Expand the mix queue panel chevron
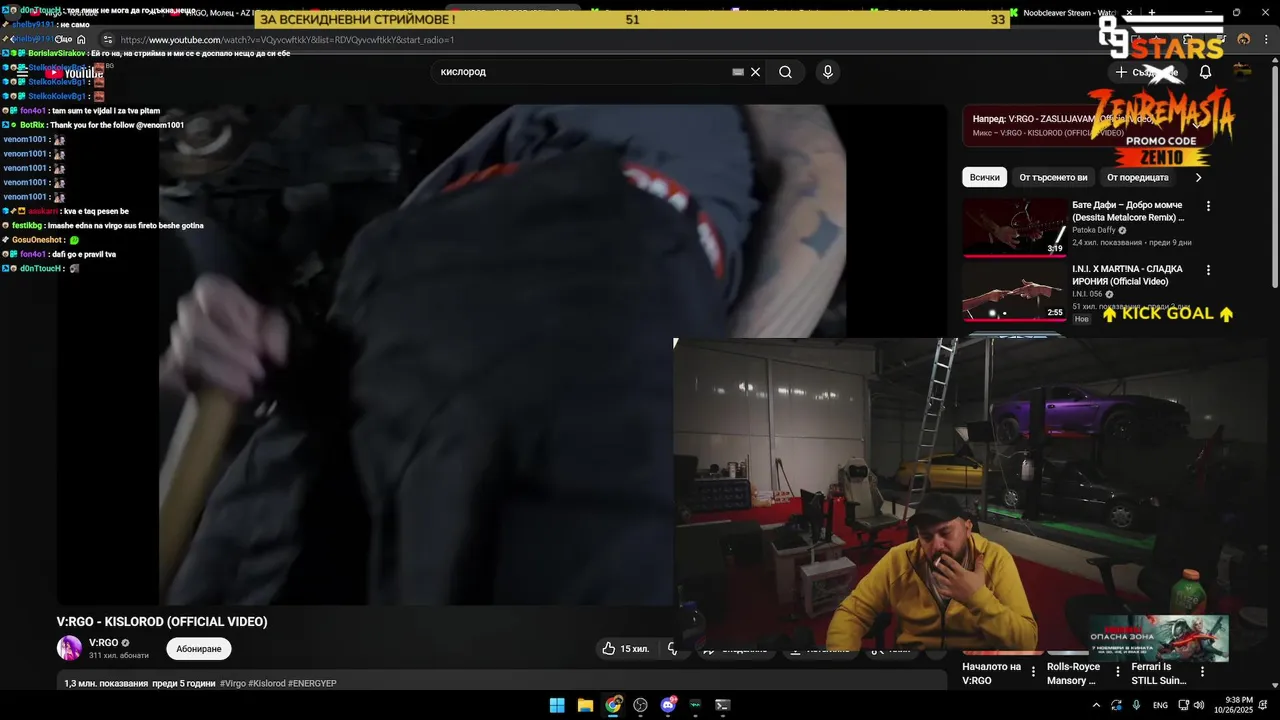 pyautogui.click(x=1199, y=125)
